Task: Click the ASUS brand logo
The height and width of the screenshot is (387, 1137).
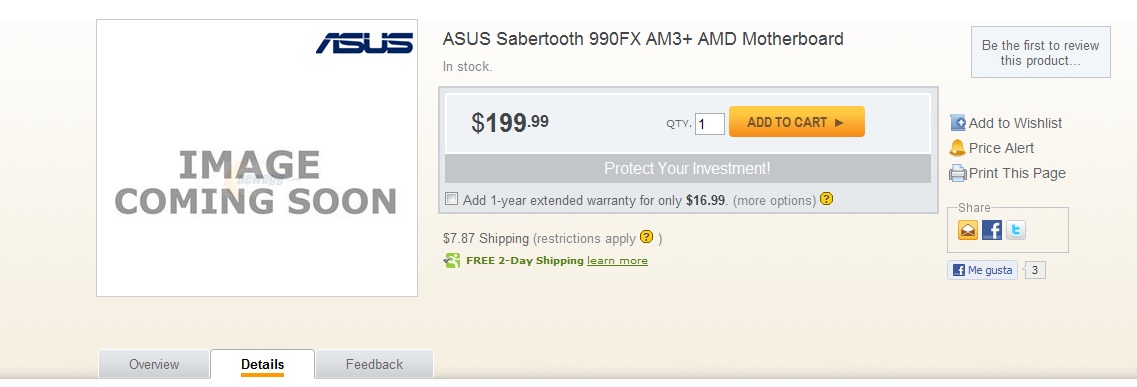Action: coord(365,43)
